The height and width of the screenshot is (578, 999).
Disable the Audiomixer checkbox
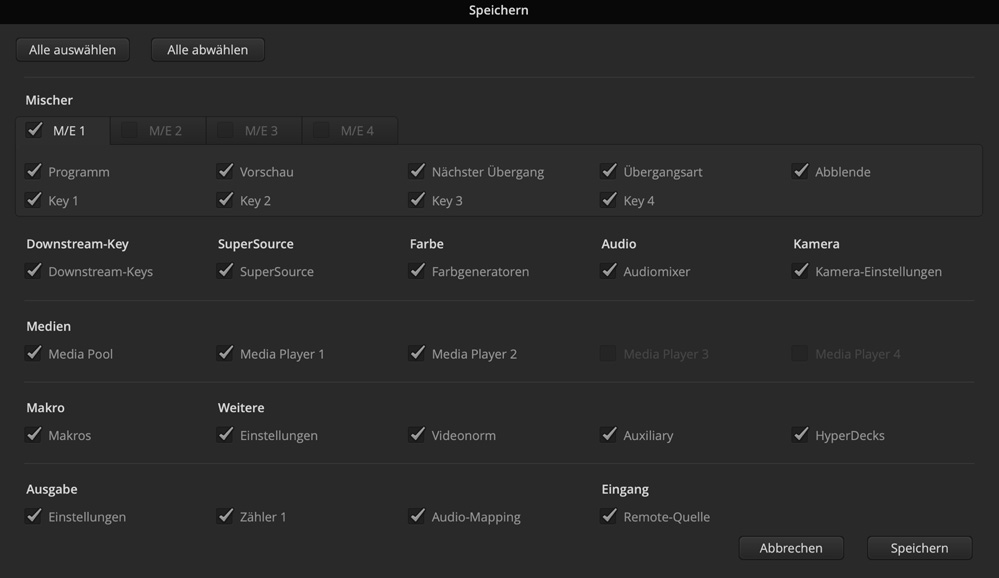609,271
